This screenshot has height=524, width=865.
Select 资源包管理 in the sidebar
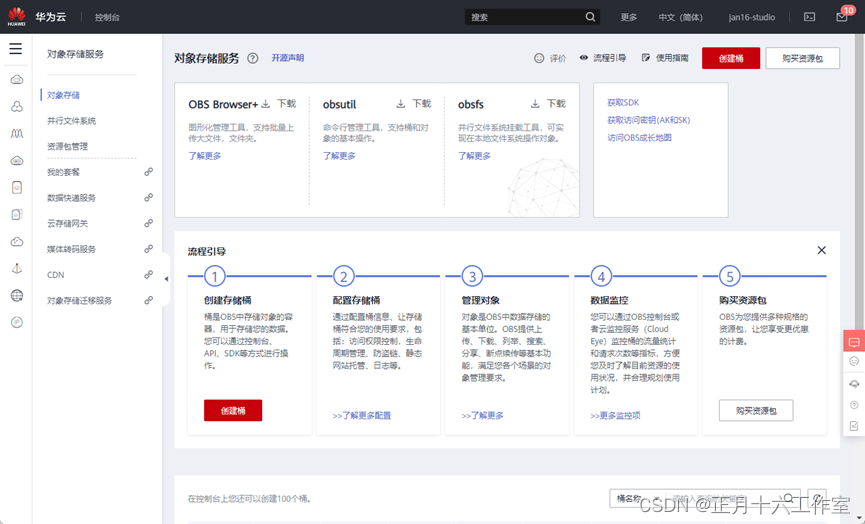(x=67, y=146)
